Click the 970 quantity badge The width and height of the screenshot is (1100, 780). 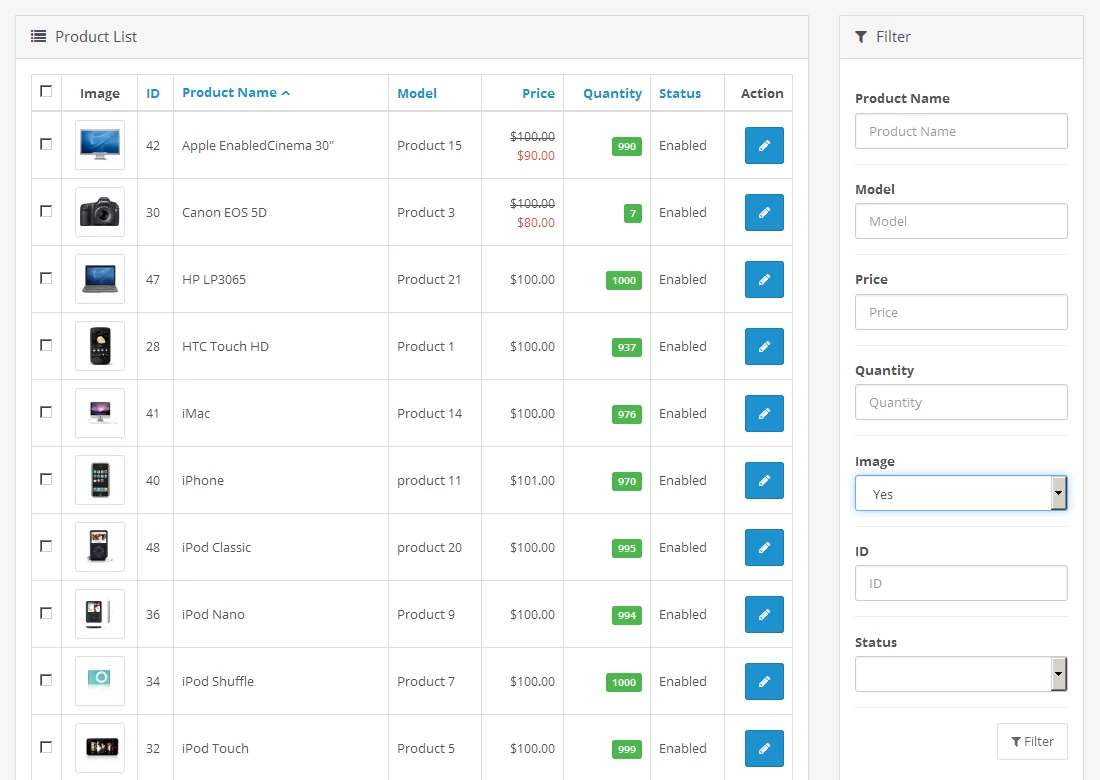[x=626, y=481]
